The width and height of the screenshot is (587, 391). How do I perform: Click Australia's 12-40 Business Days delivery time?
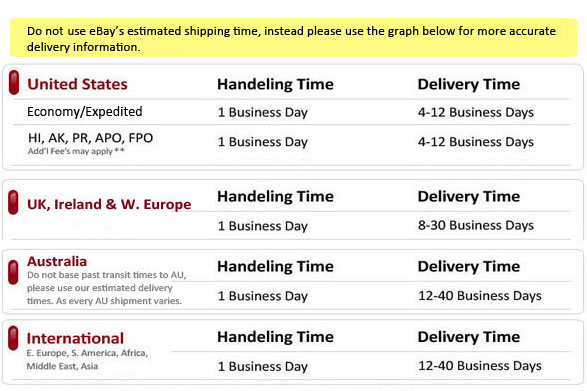click(x=480, y=295)
